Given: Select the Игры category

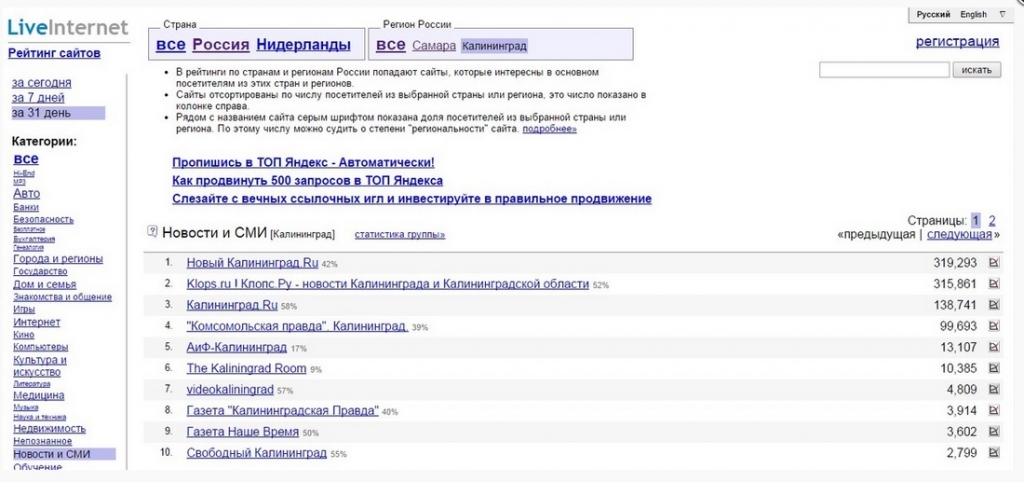Looking at the screenshot, I should (24, 310).
